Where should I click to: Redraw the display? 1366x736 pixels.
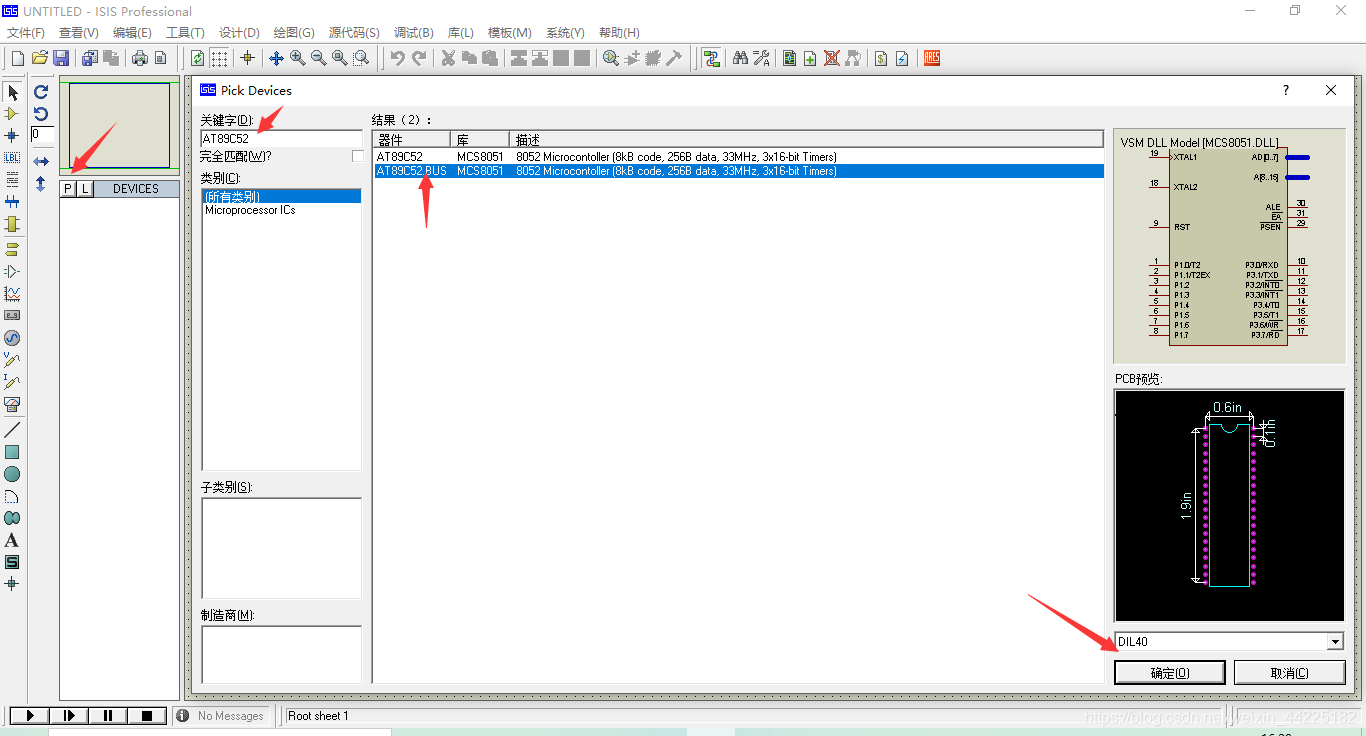[x=197, y=58]
